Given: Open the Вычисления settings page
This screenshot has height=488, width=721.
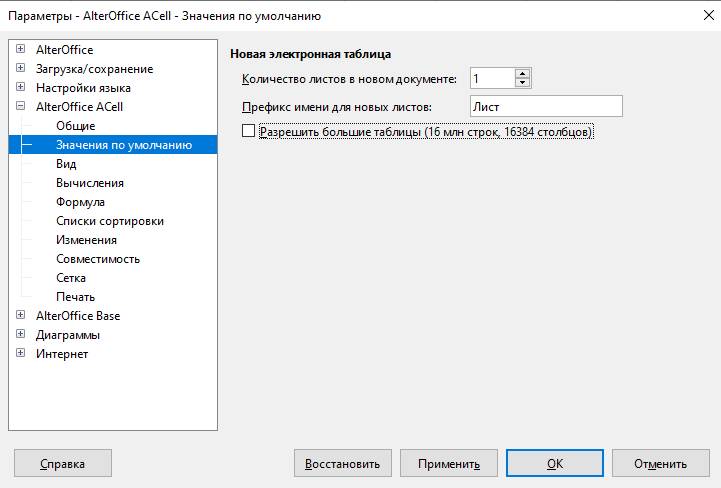Looking at the screenshot, I should tap(90, 183).
